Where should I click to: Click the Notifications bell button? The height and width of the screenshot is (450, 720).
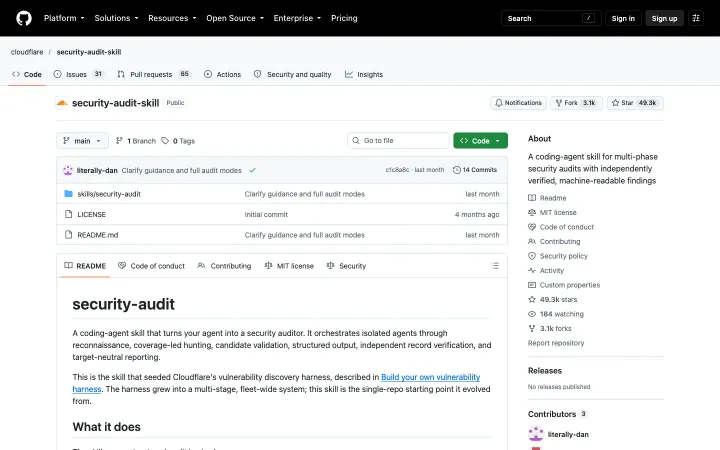(518, 103)
